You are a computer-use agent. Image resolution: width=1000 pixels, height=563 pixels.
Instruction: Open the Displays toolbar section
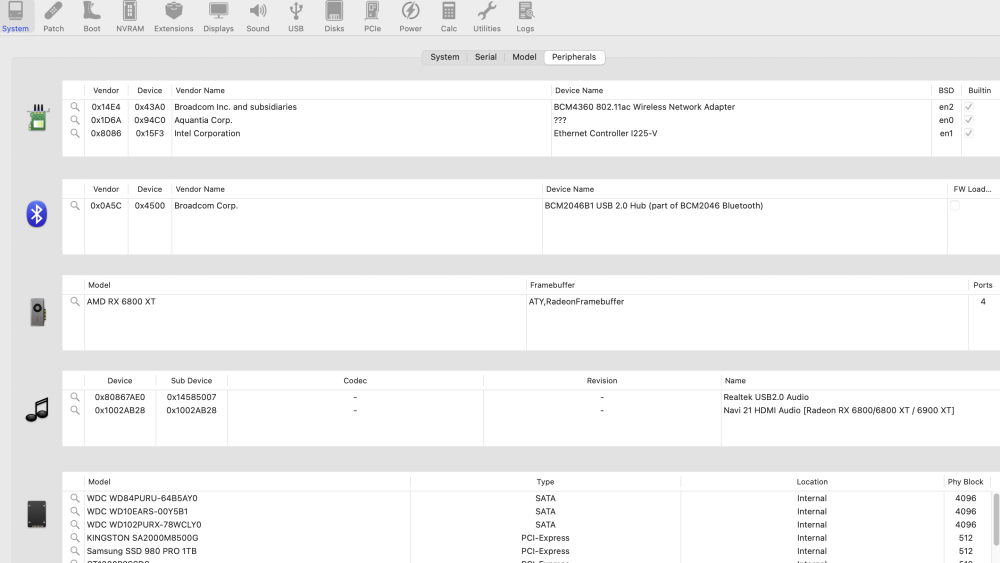click(x=219, y=17)
